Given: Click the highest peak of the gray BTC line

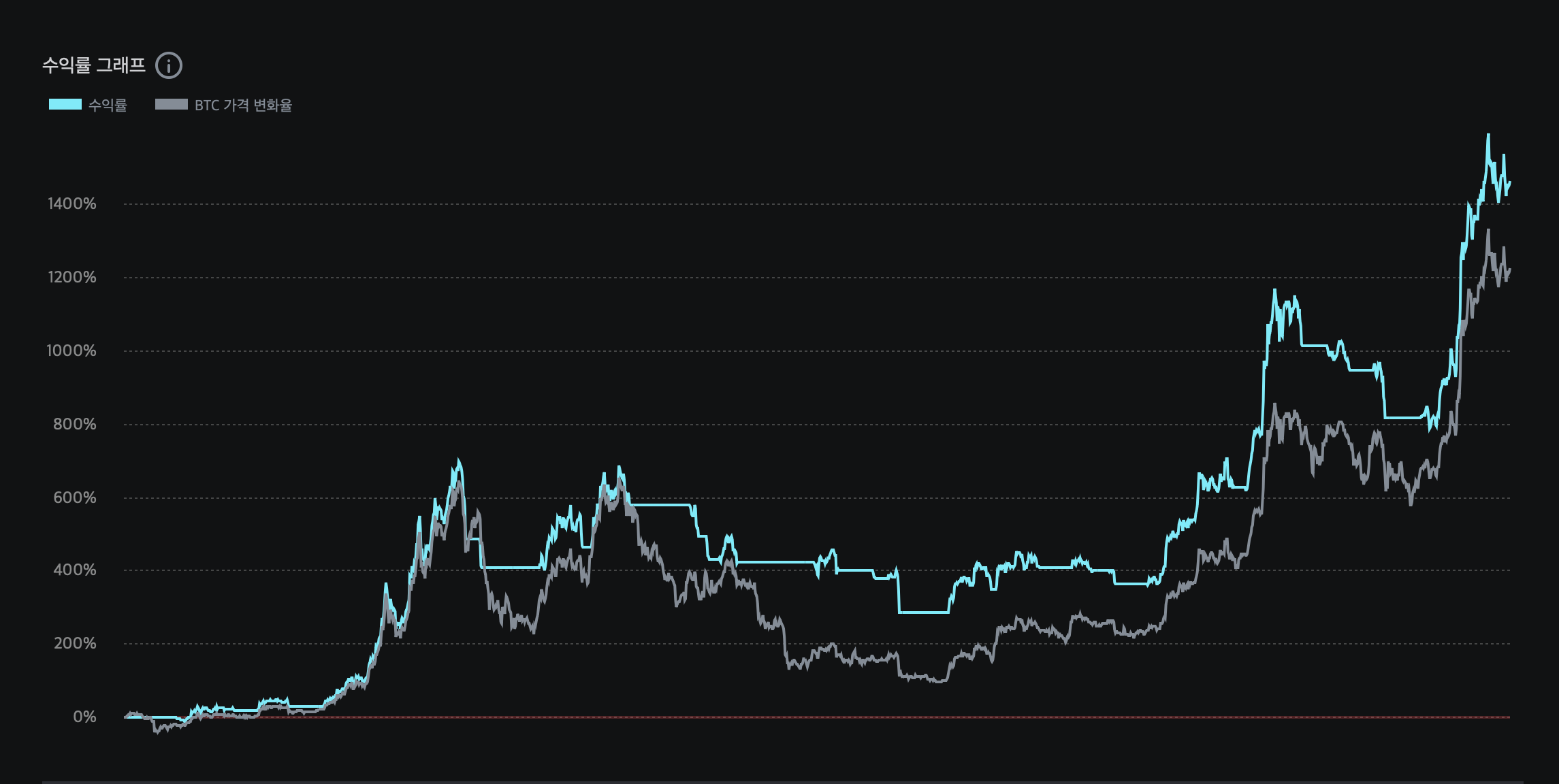Looking at the screenshot, I should 1488,231.
